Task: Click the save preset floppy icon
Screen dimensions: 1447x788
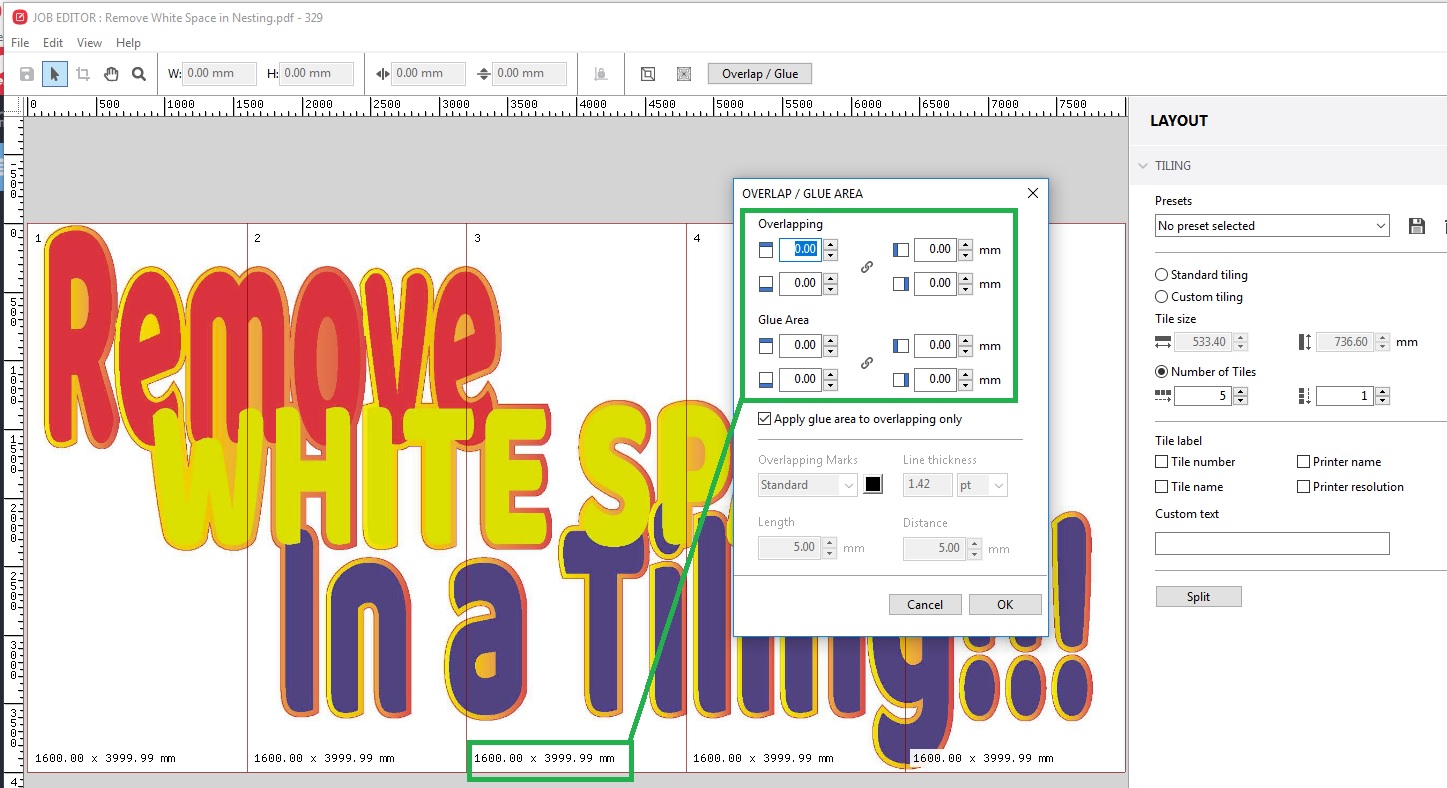Action: 1417,225
